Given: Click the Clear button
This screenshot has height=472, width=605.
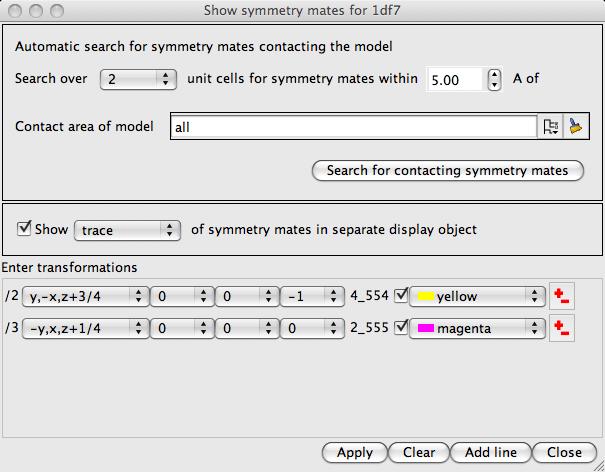Looking at the screenshot, I should pyautogui.click(x=419, y=452).
